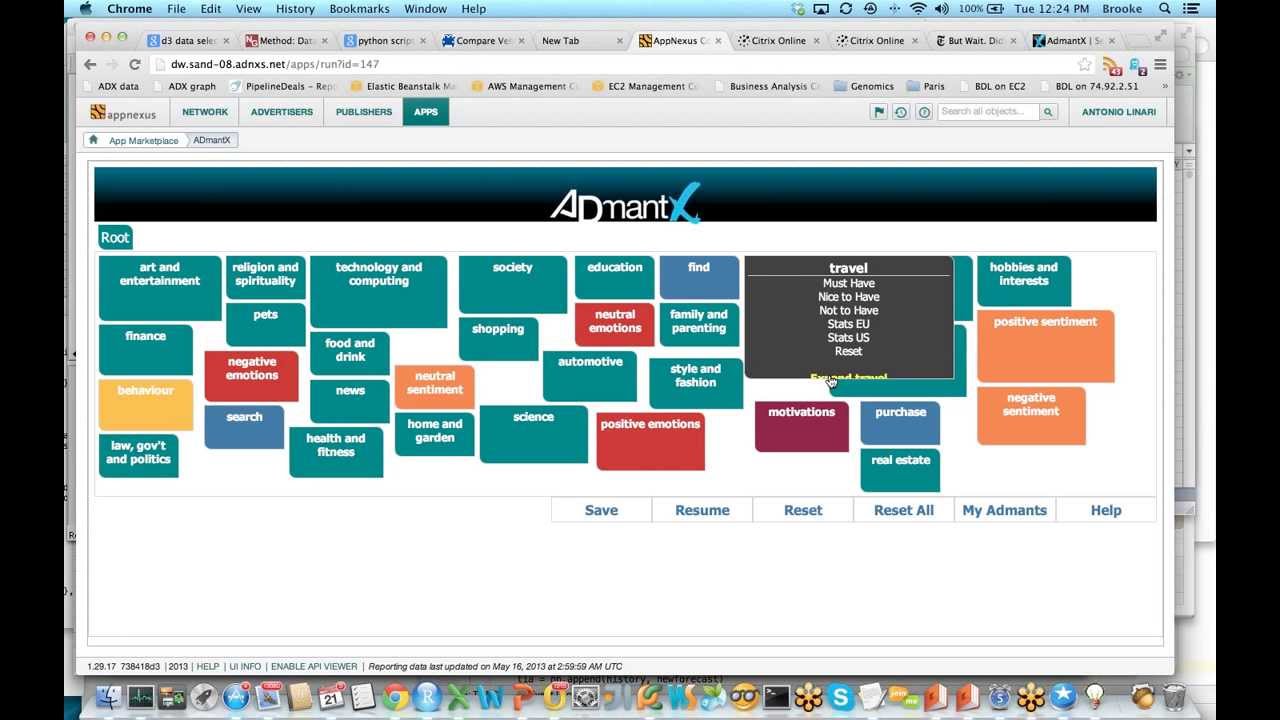
Task: Open the AirPlay display icon in the menu bar
Action: click(821, 9)
